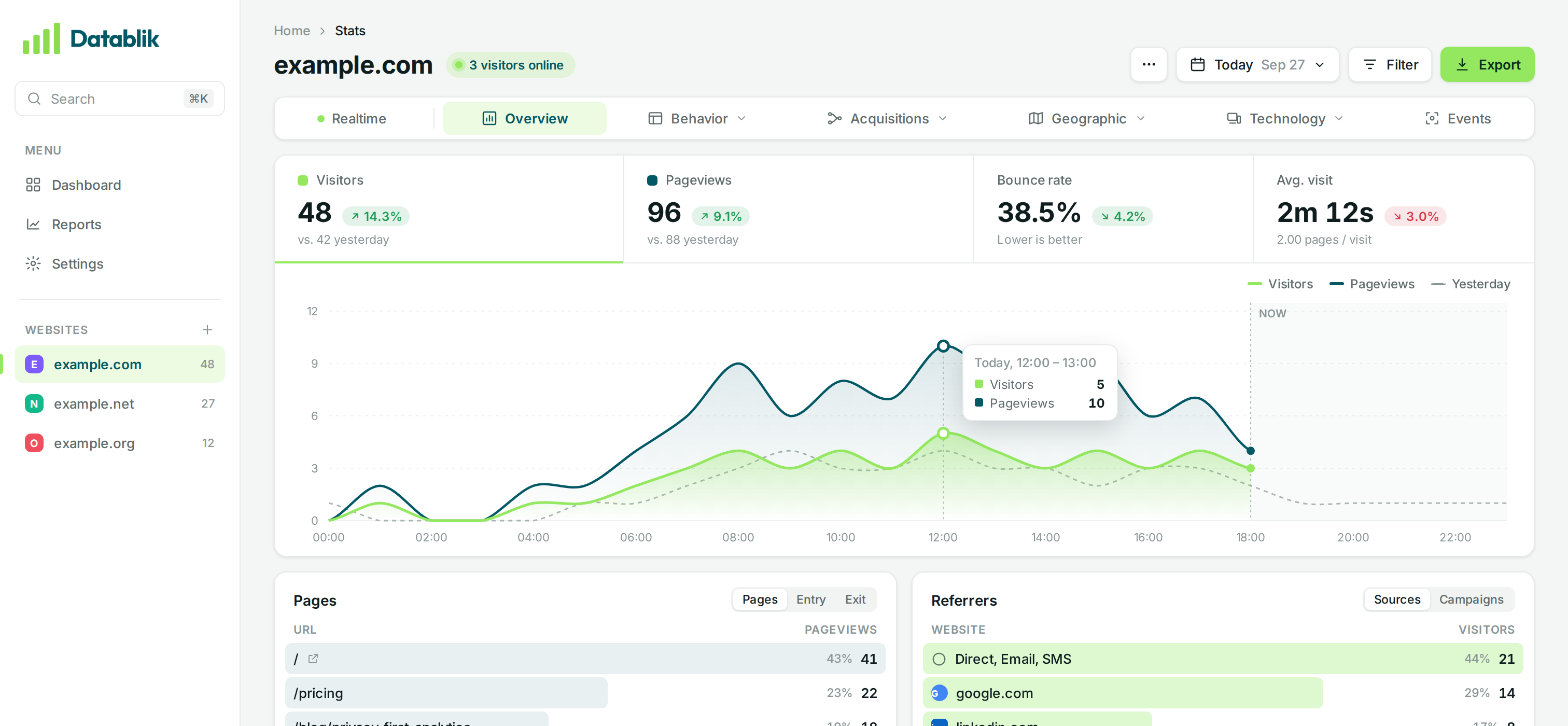Click the purple E badge for example.com
This screenshot has width=1568, height=726.
[x=34, y=365]
